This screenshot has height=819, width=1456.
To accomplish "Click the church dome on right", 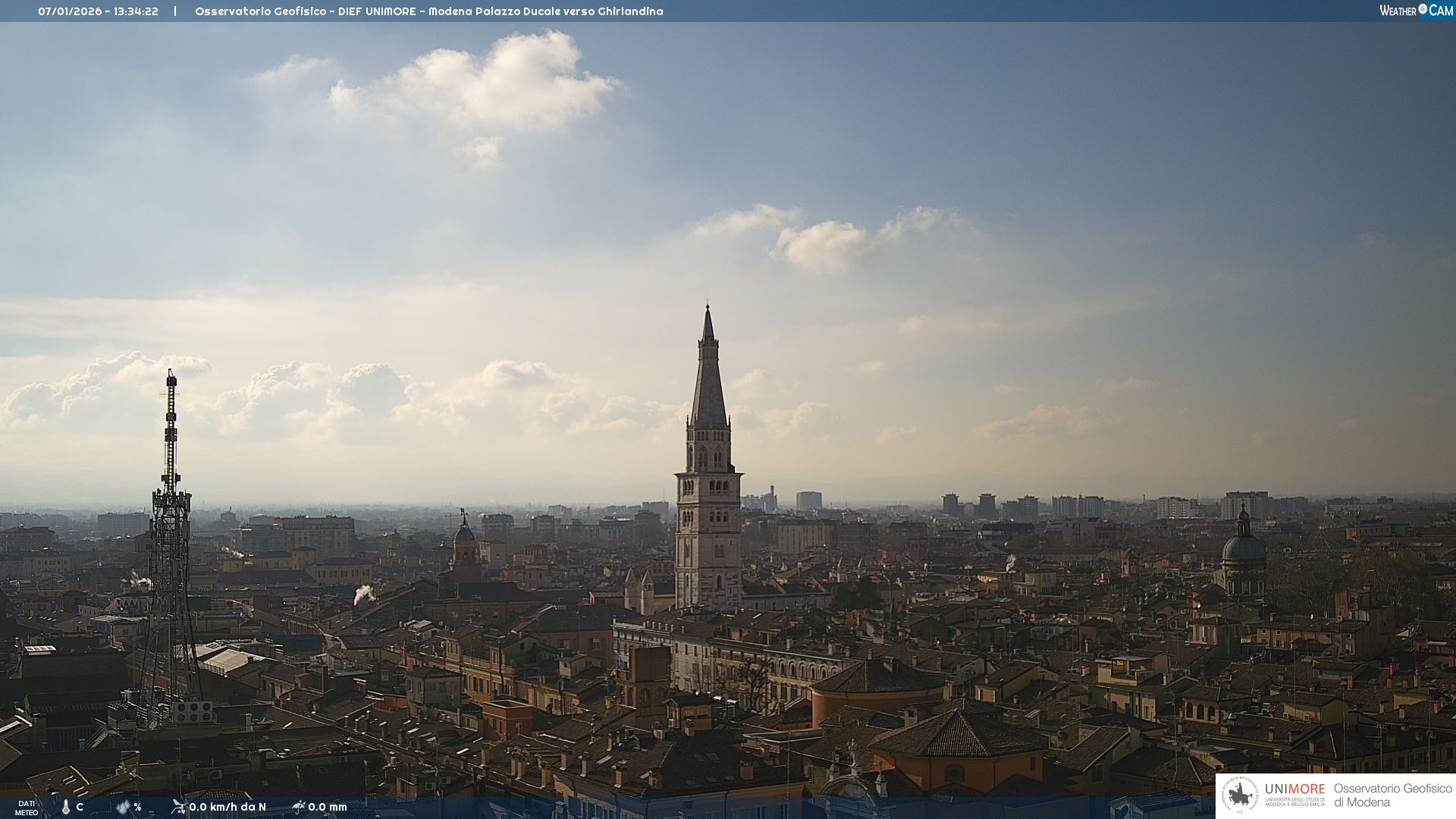I will [x=1243, y=548].
